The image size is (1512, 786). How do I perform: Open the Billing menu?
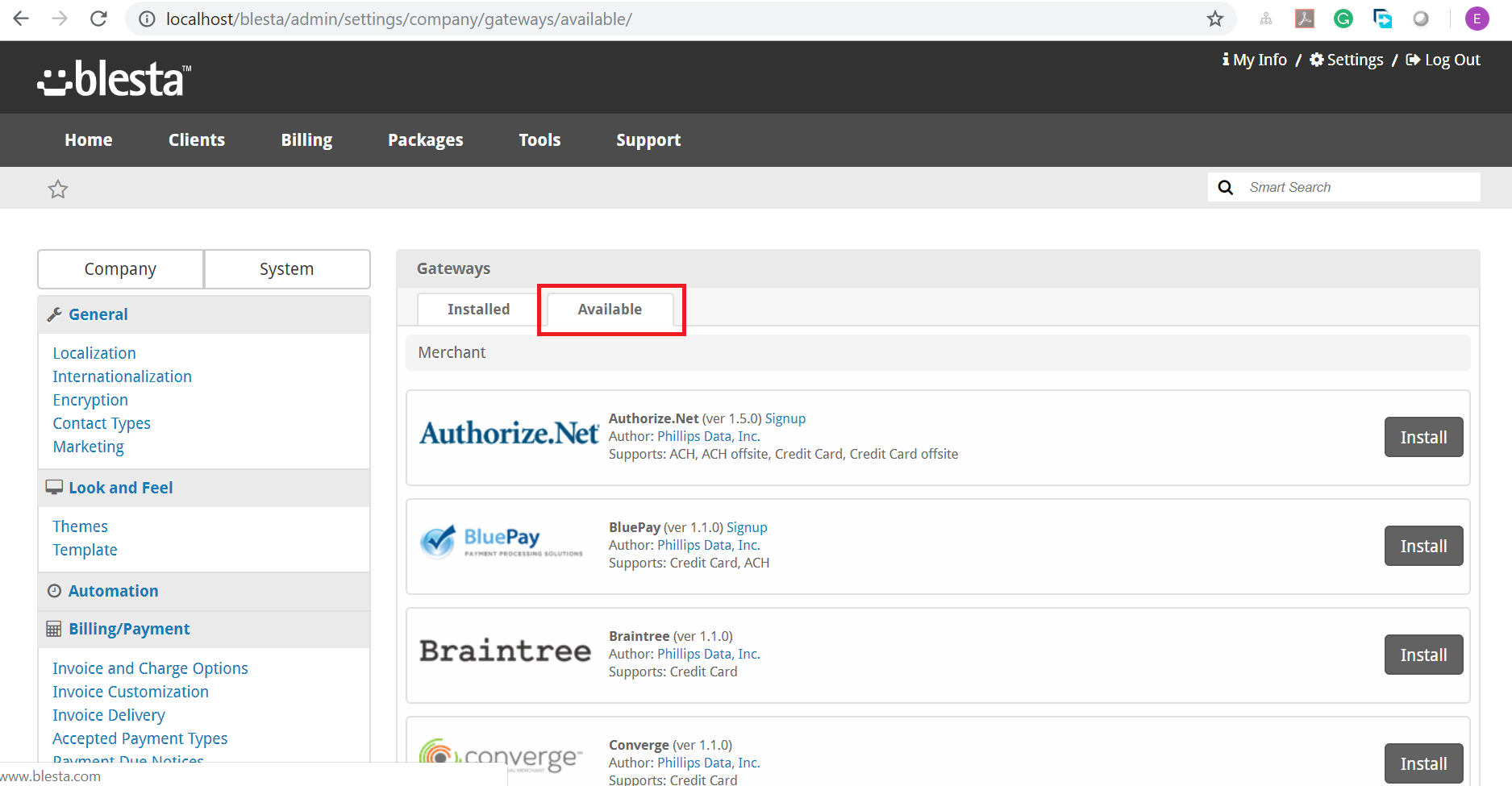pyautogui.click(x=306, y=140)
